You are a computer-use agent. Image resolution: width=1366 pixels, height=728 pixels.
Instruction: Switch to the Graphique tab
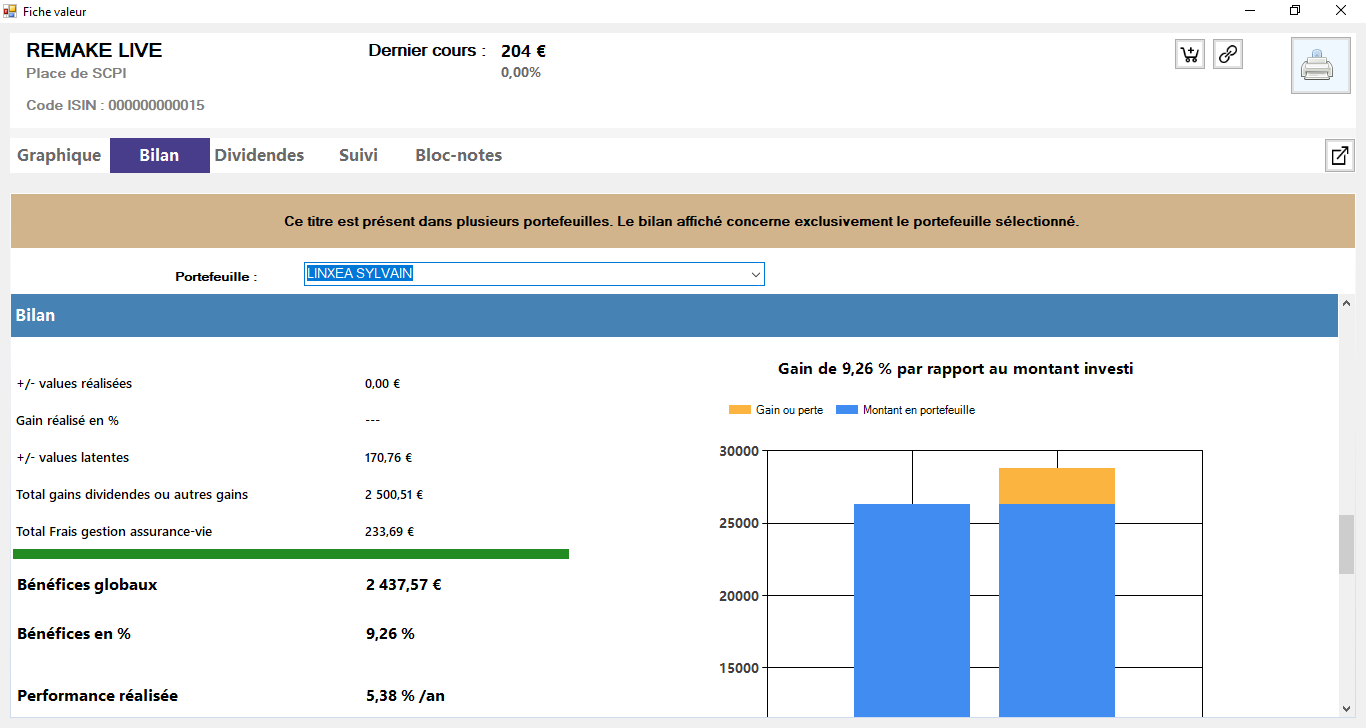(59, 156)
